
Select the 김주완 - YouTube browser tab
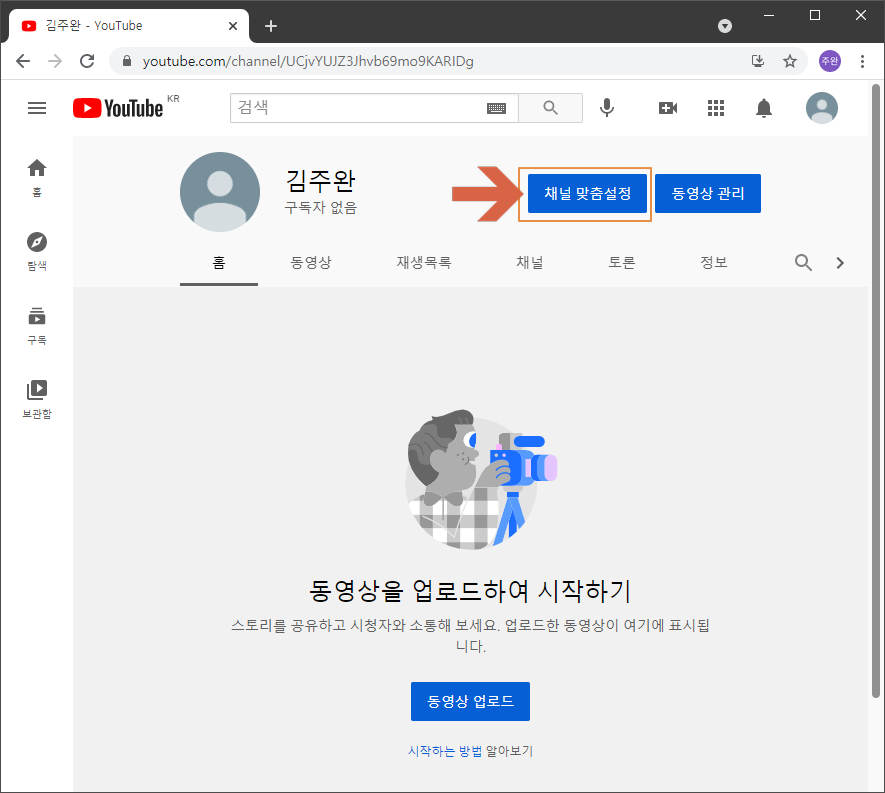coord(129,26)
